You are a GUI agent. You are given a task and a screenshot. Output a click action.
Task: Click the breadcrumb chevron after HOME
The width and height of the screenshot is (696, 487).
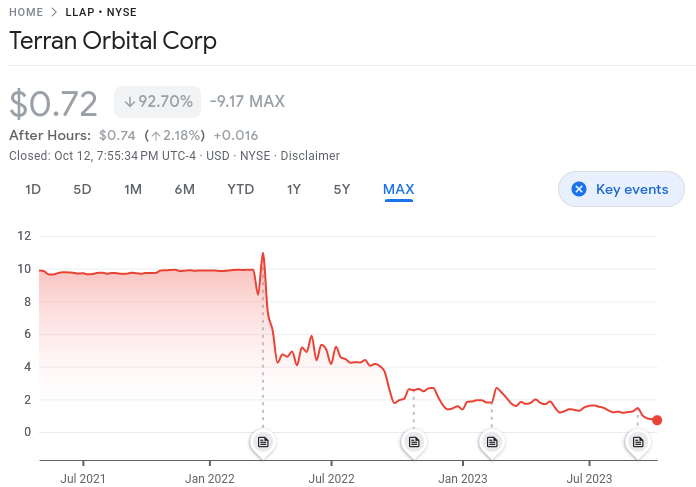(54, 13)
